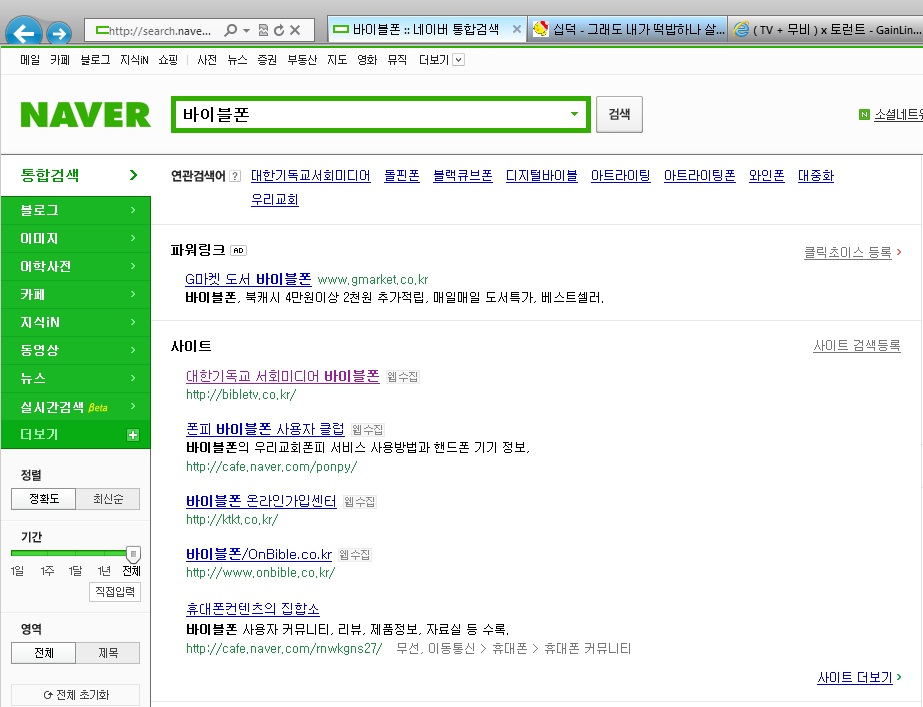Stop loading with the X icon in address bar

pos(295,30)
